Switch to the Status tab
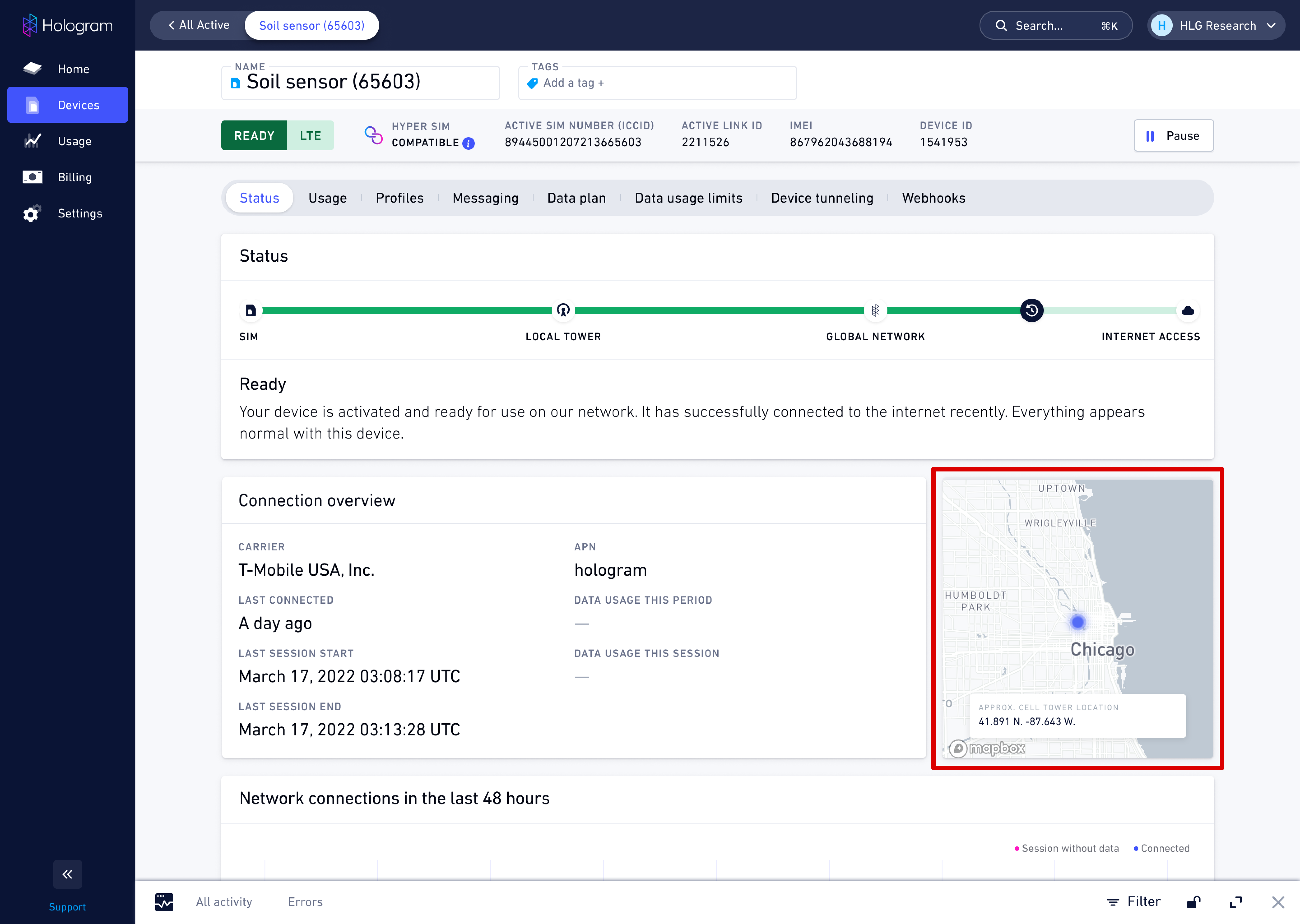1300x924 pixels. 260,198
